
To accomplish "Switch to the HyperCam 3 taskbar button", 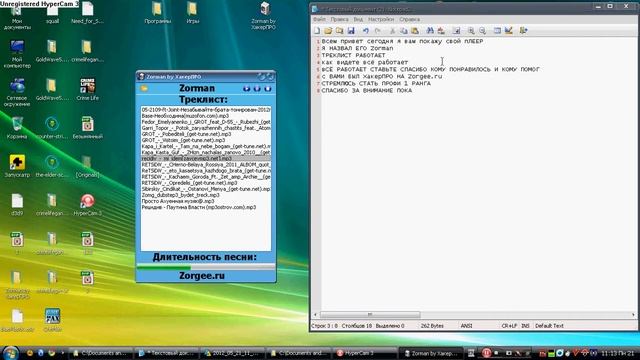I will pos(366,353).
